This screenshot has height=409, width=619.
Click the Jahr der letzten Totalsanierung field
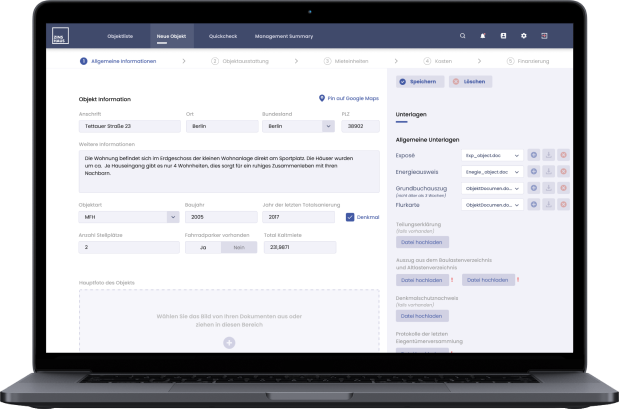298,217
